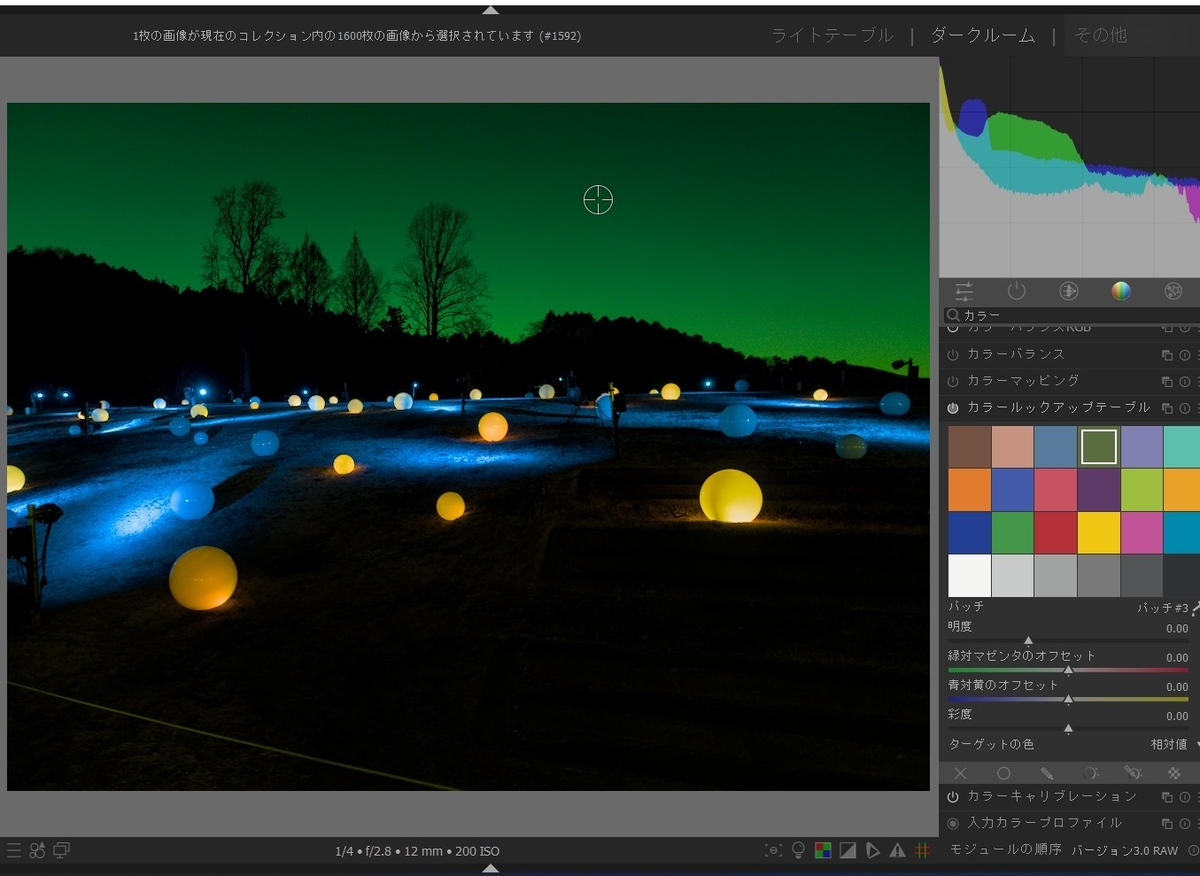Disable the カラールックアップテーブル module
This screenshot has height=876, width=1200.
tap(952, 407)
